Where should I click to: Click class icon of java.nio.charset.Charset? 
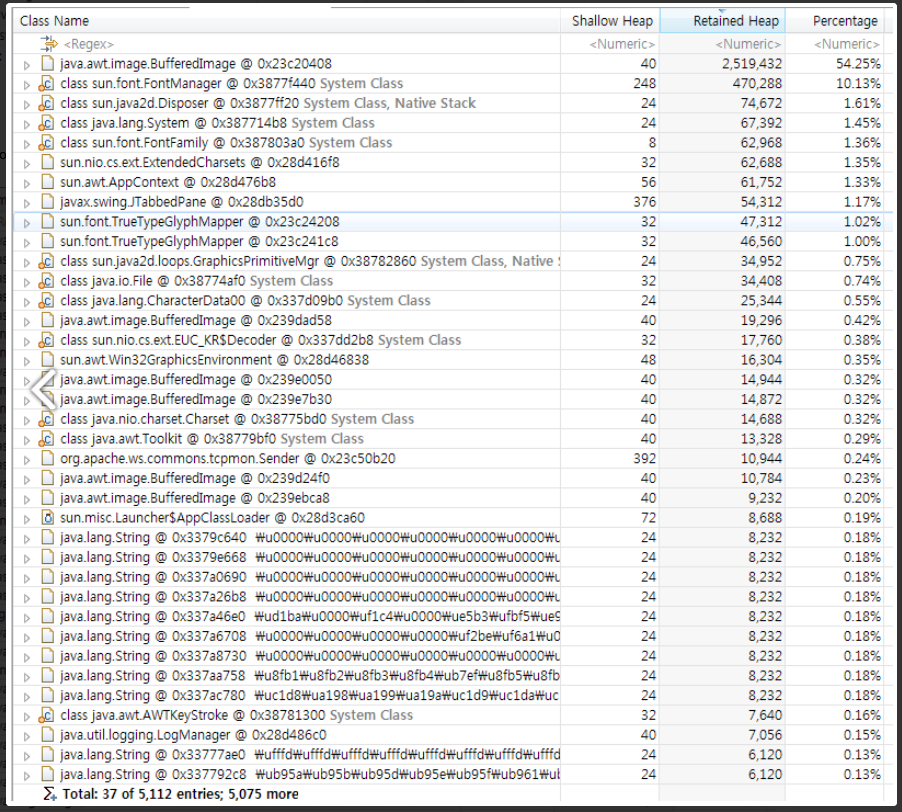(47, 419)
